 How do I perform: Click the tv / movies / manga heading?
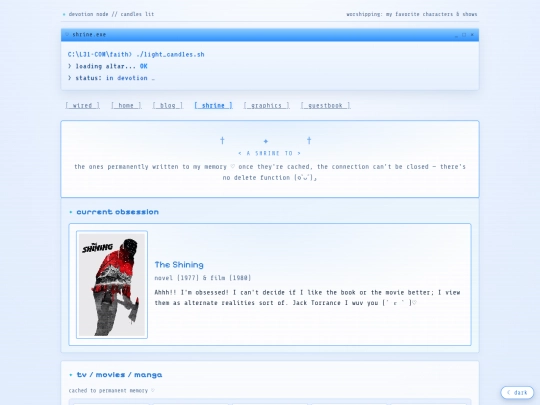click(119, 375)
